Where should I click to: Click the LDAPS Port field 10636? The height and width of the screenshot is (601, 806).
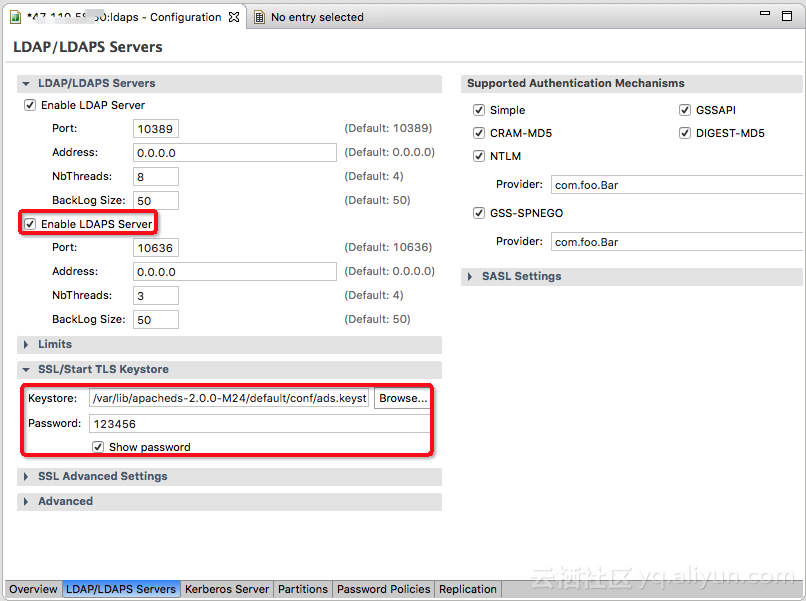(x=156, y=248)
